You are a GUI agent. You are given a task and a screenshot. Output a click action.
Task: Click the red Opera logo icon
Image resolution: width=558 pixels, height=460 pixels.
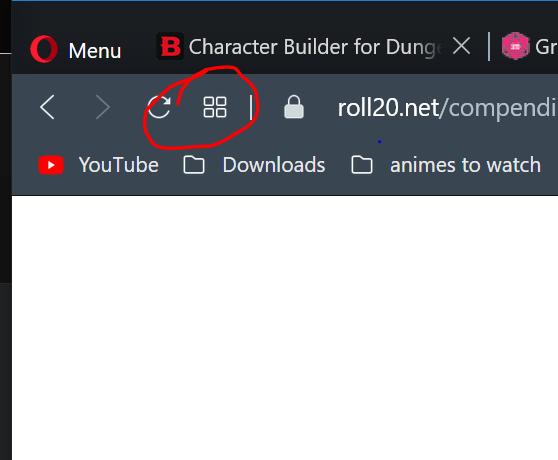[44, 49]
